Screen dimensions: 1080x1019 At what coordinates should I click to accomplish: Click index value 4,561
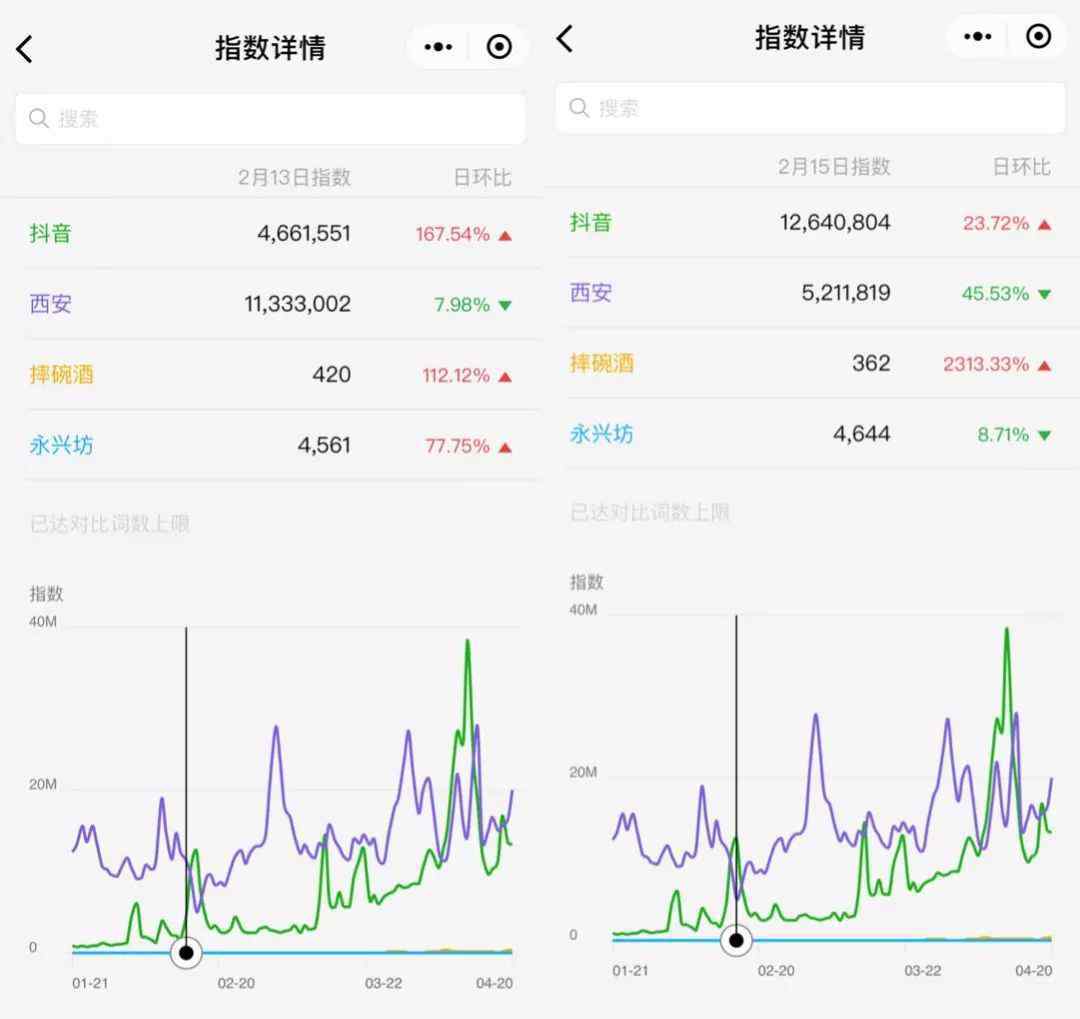tap(324, 445)
